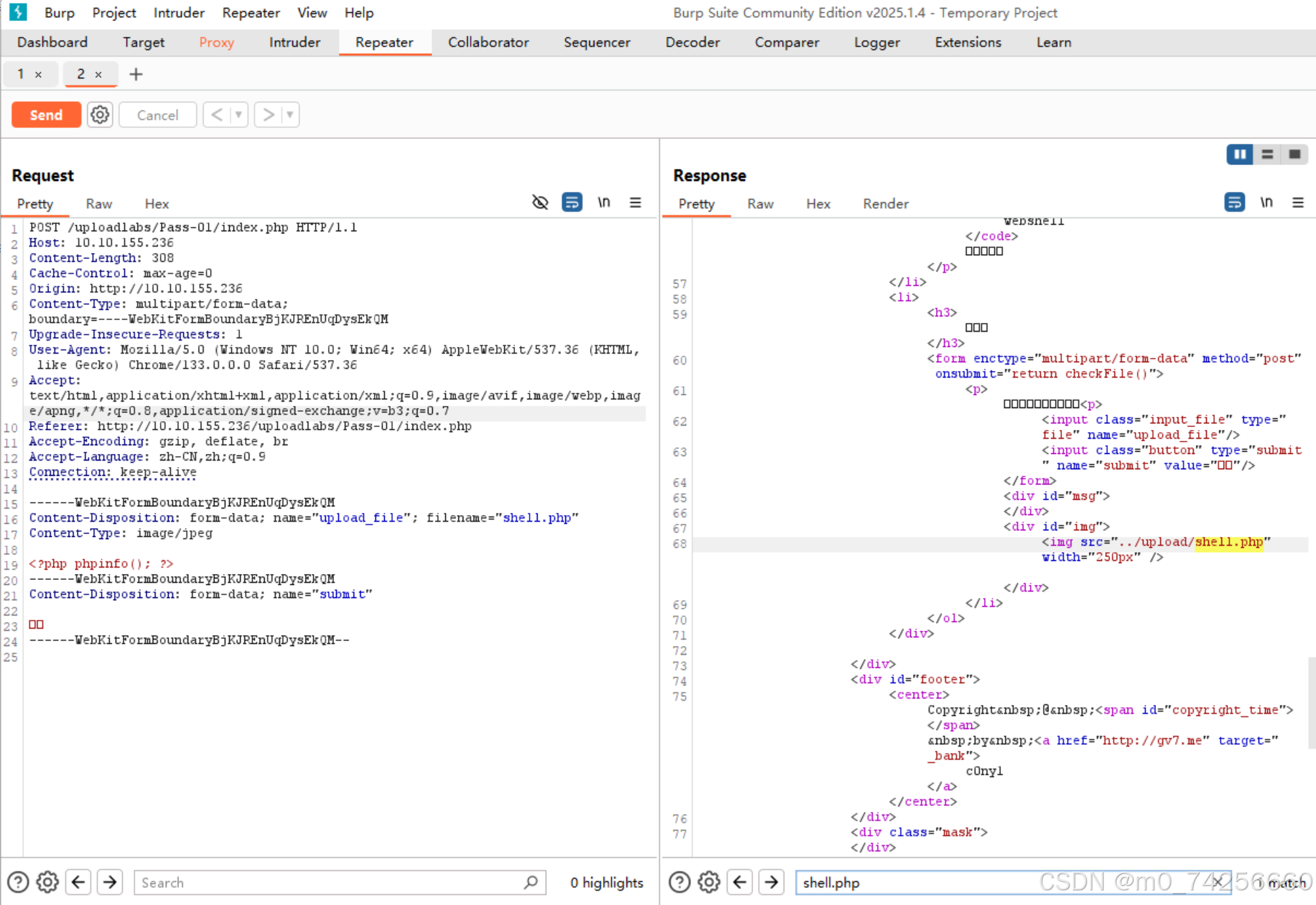Screen dimensions: 1316x905
Task: Switch to the Dashboard tab
Action: [x=52, y=42]
